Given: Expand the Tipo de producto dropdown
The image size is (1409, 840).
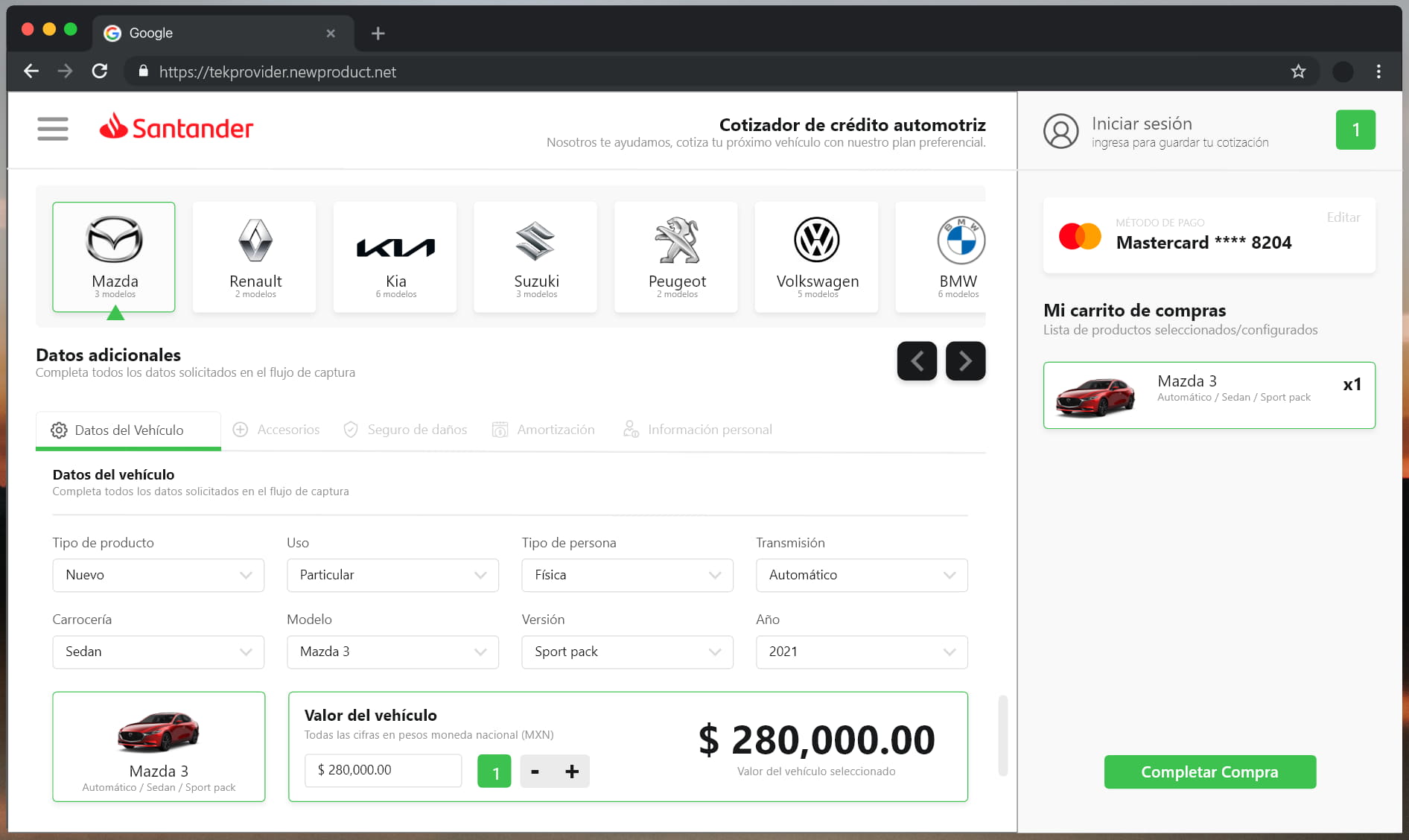Looking at the screenshot, I should (159, 575).
